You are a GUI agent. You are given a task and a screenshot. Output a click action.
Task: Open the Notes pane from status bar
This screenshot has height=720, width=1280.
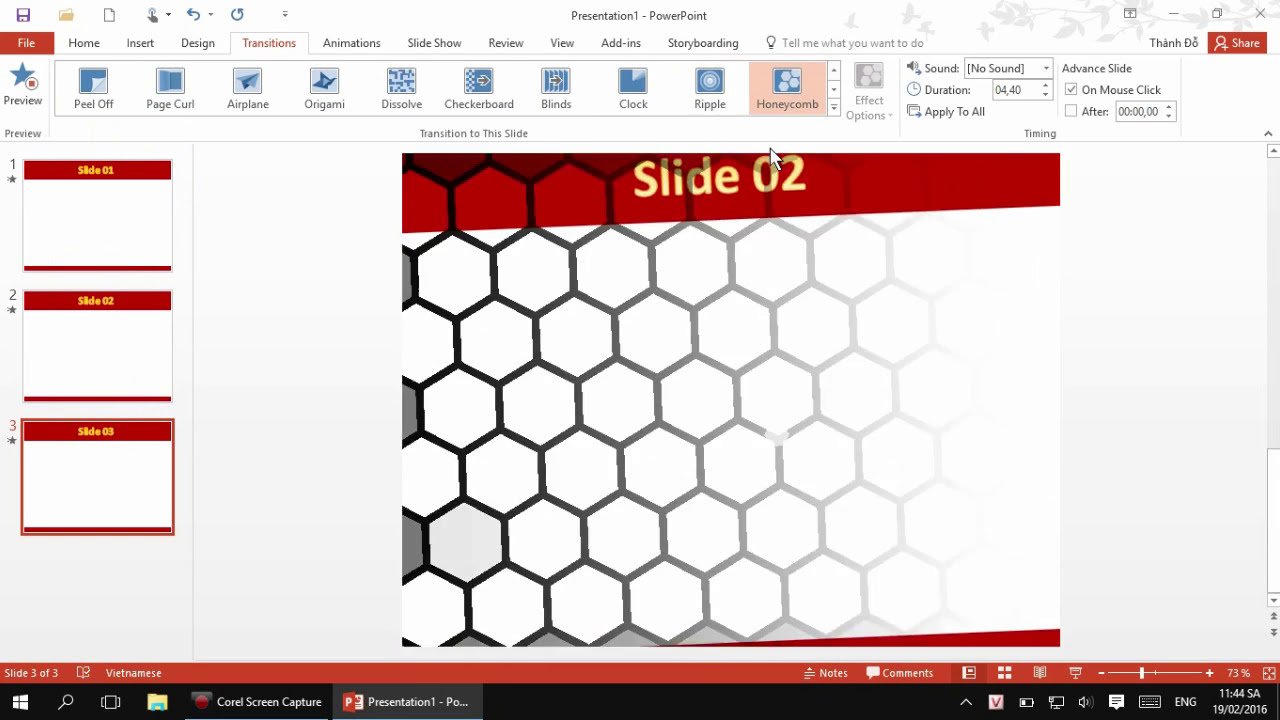pos(825,673)
